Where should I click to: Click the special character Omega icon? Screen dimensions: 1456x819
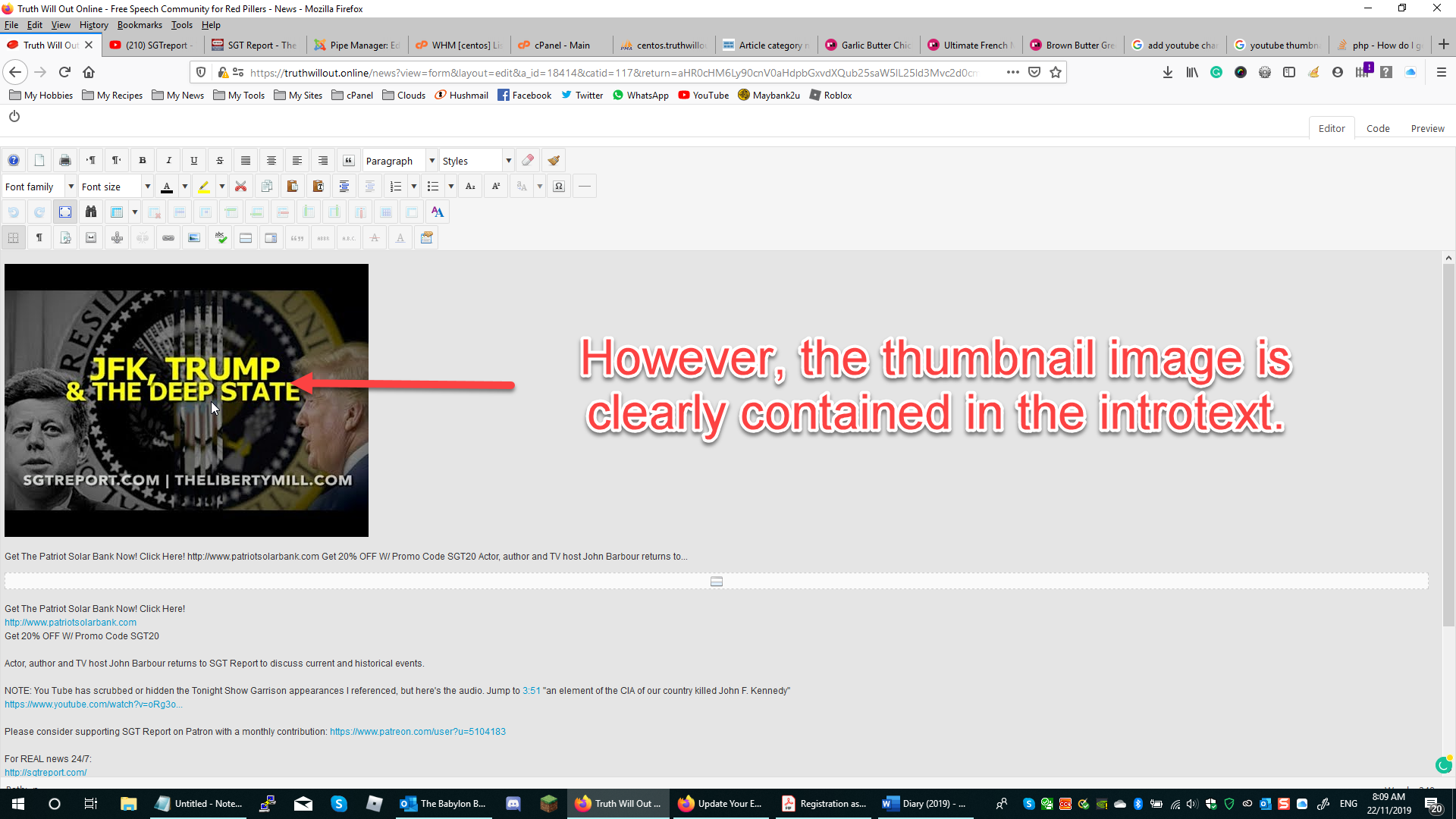(559, 187)
